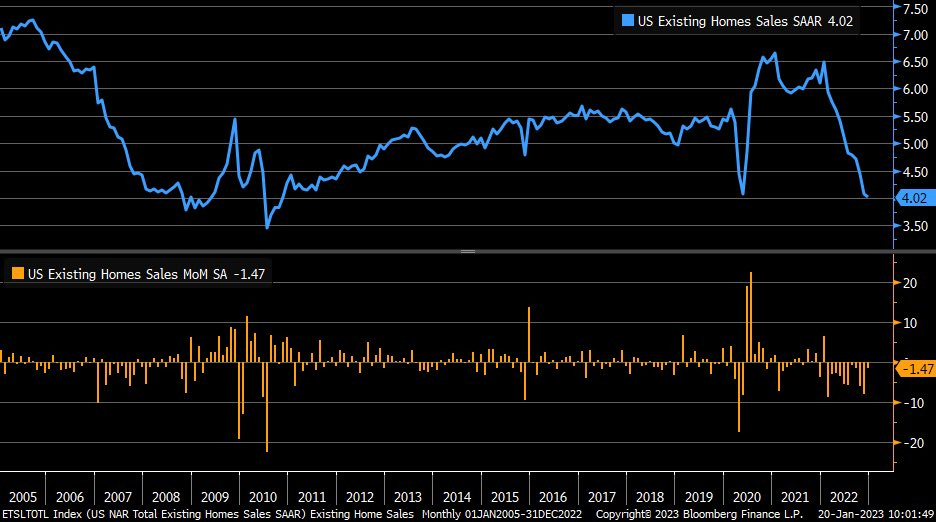This screenshot has width=936, height=522.
Task: Click the orange MoM SA legend swatch
Action: 17,272
